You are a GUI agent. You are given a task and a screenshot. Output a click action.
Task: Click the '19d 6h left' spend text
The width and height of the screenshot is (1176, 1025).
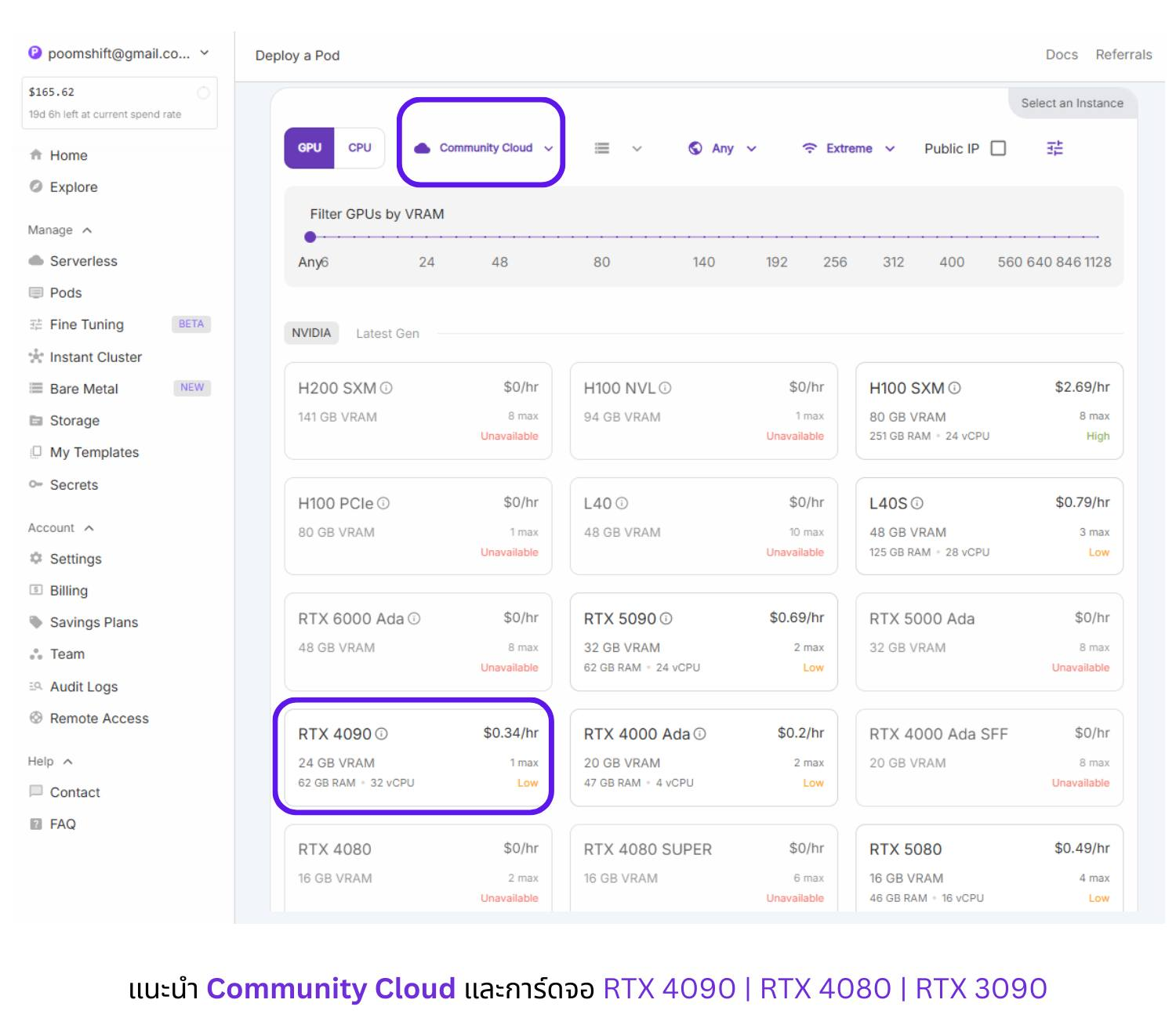point(105,114)
